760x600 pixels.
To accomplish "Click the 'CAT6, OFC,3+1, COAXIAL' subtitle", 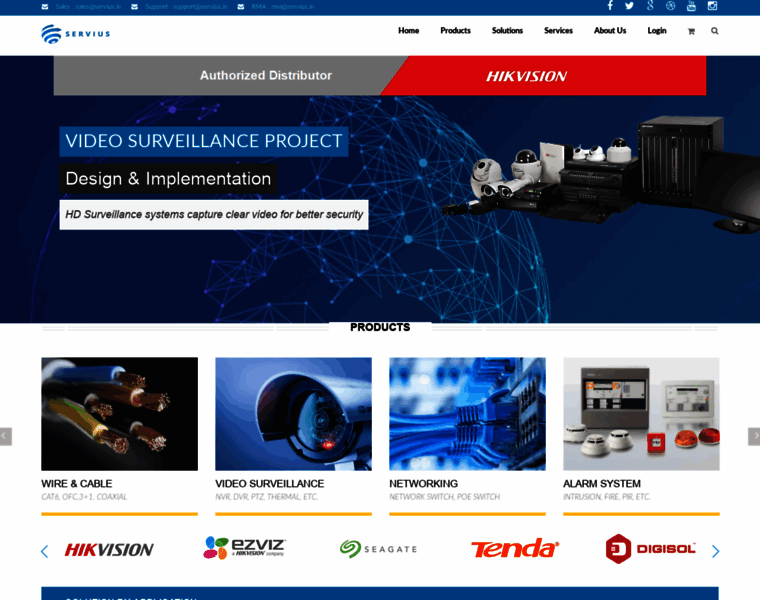I will coord(84,497).
